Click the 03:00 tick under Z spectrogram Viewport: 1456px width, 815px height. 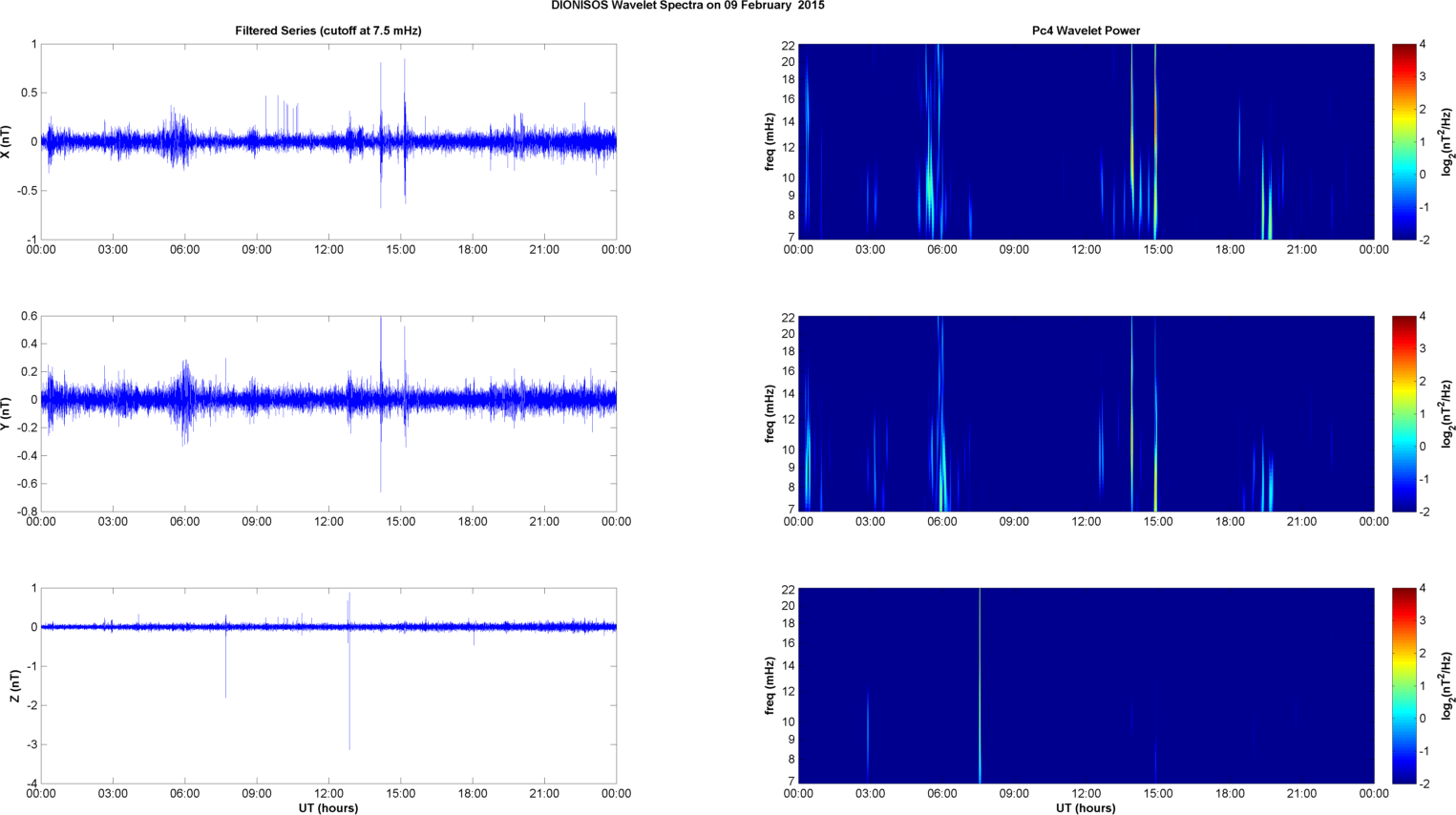[x=870, y=794]
